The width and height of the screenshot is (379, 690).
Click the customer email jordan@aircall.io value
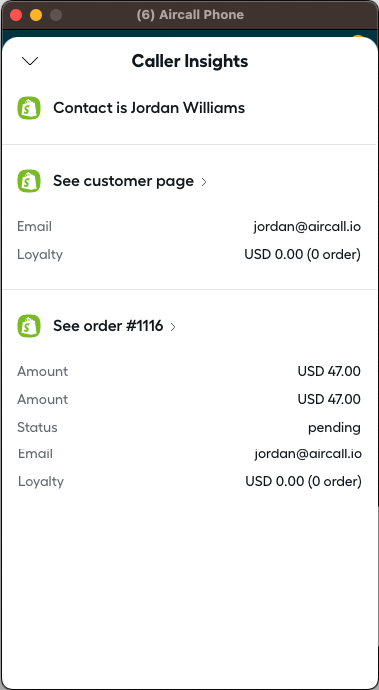coord(307,227)
